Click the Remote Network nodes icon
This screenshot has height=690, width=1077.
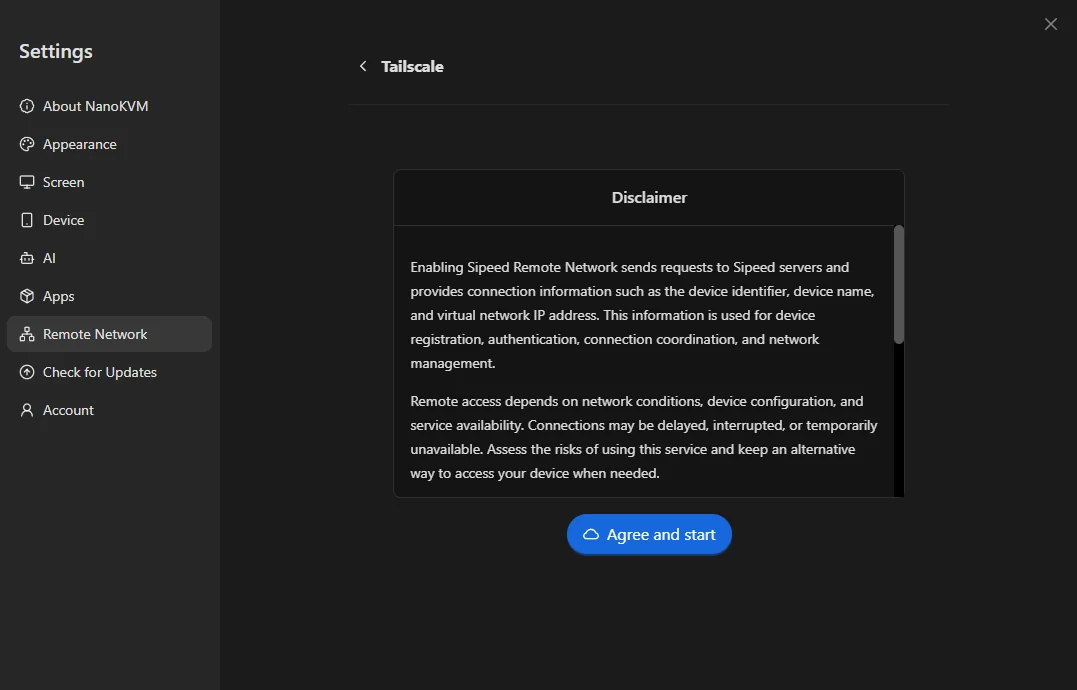pos(27,334)
